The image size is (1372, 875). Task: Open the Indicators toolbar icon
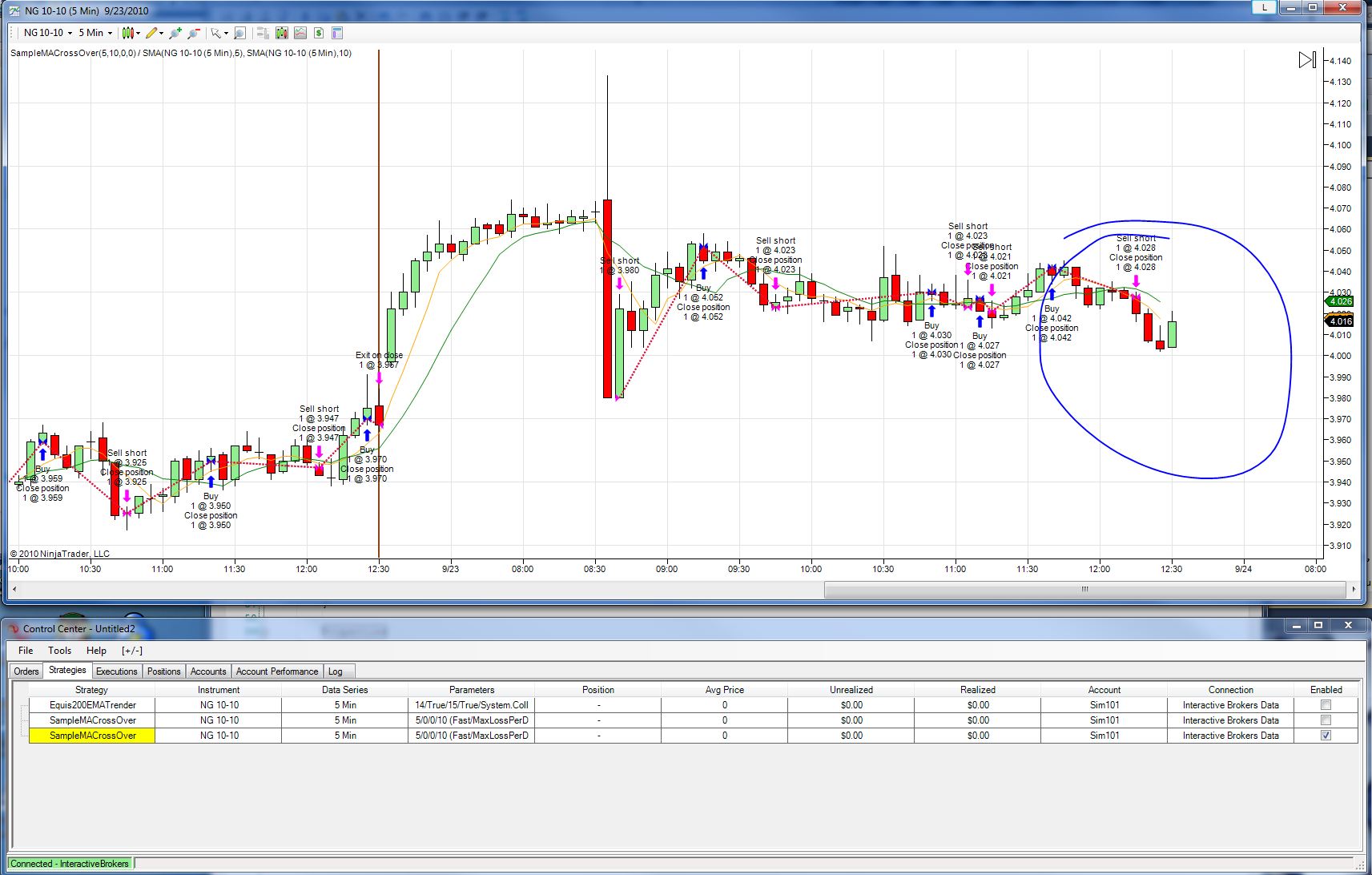pyautogui.click(x=281, y=33)
